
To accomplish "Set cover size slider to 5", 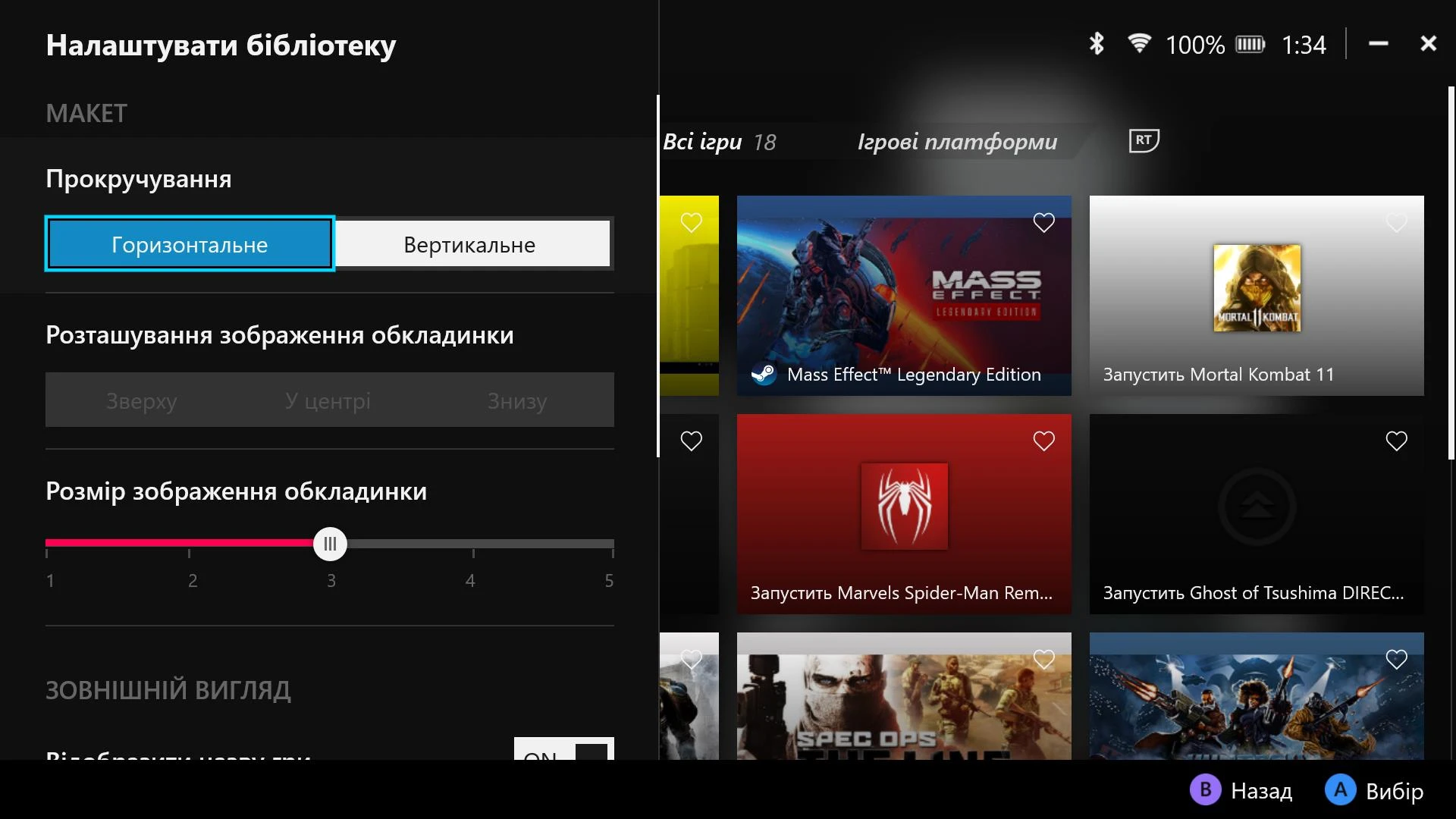I will point(612,544).
